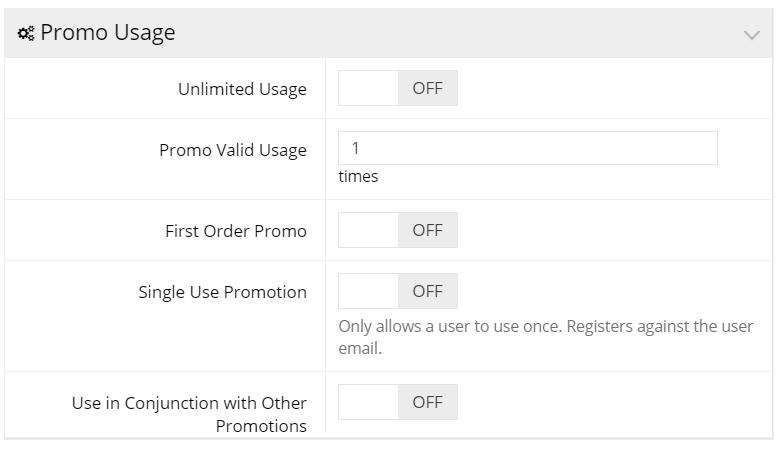
Task: Click OFF text on First Order Promo
Action: pos(427,230)
